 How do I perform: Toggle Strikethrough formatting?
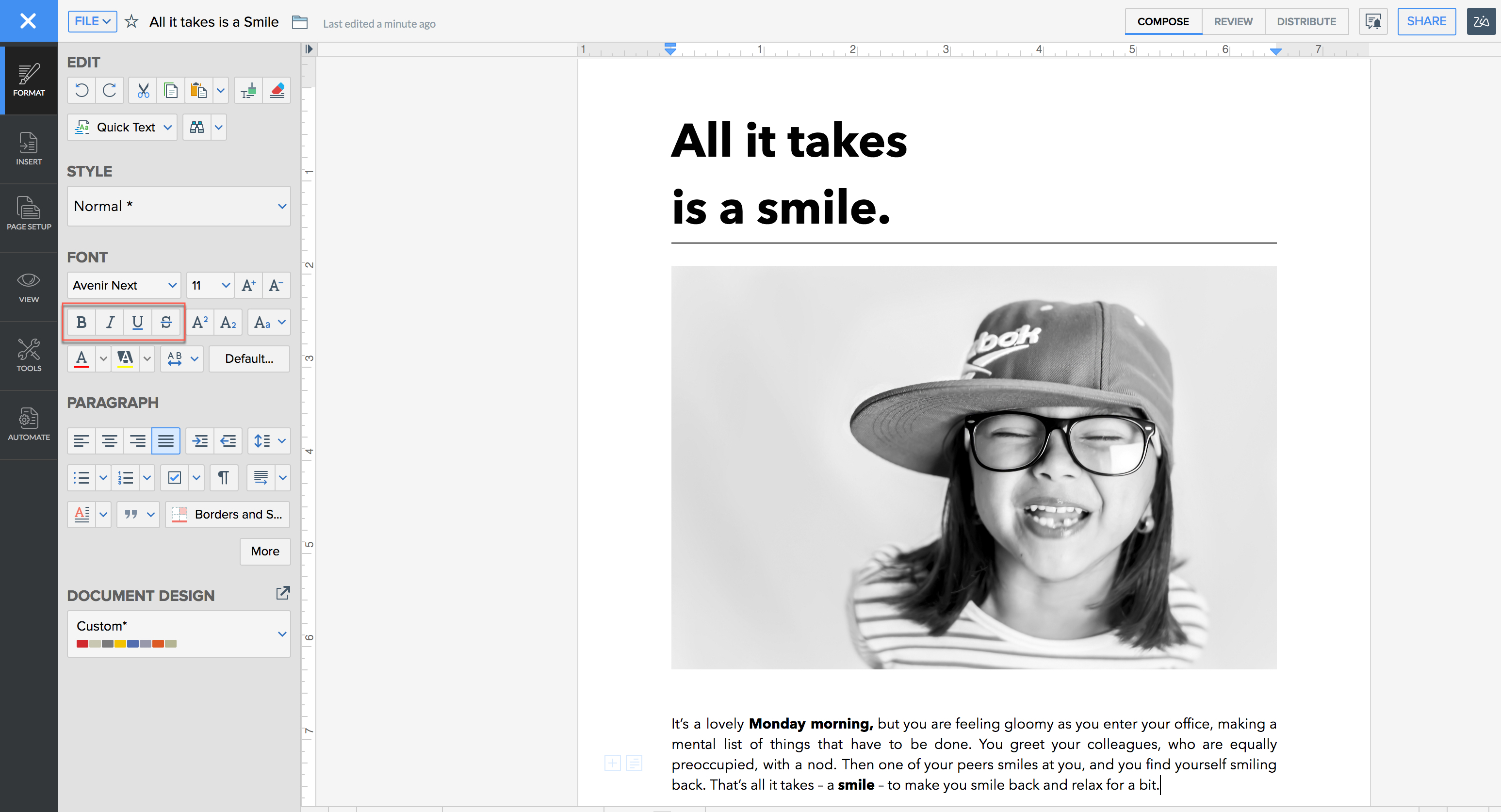(x=166, y=322)
